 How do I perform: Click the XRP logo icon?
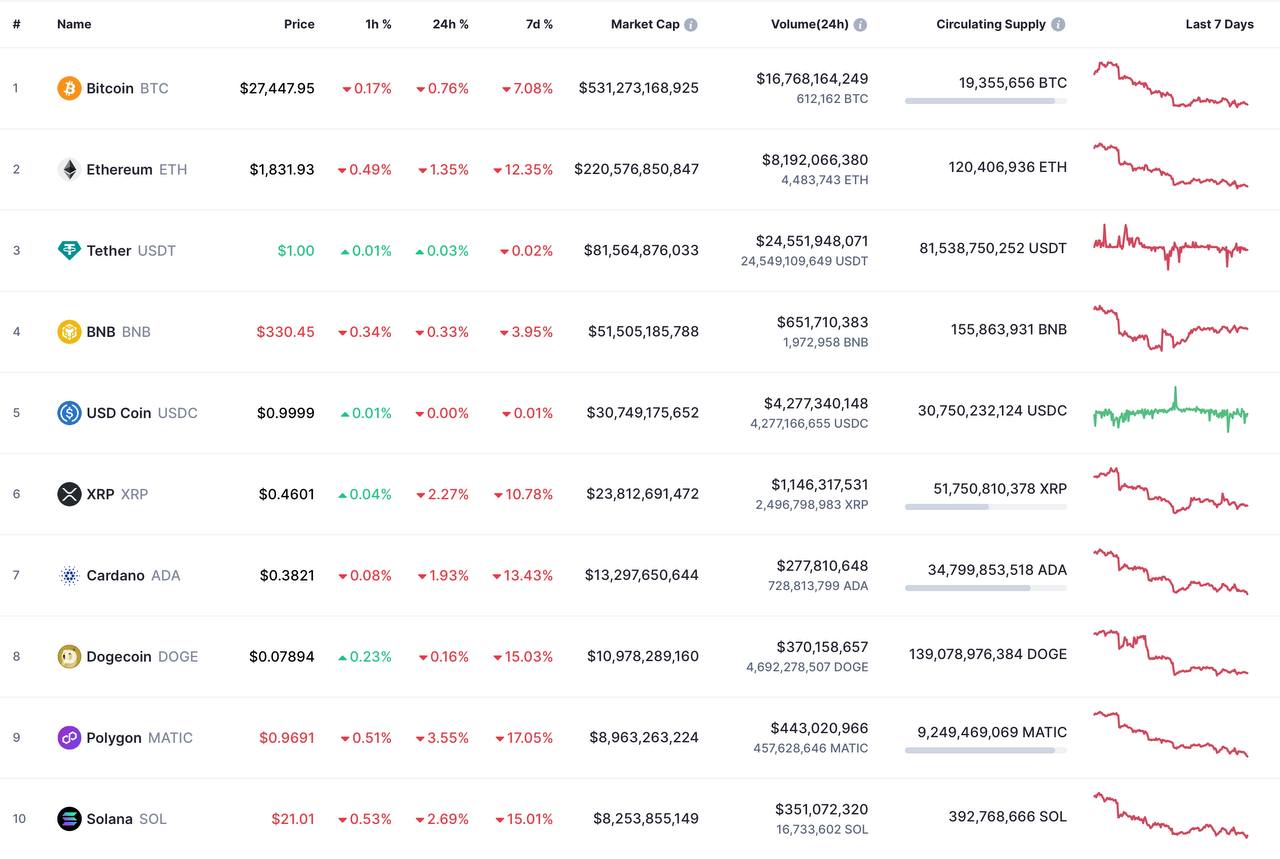pyautogui.click(x=69, y=494)
